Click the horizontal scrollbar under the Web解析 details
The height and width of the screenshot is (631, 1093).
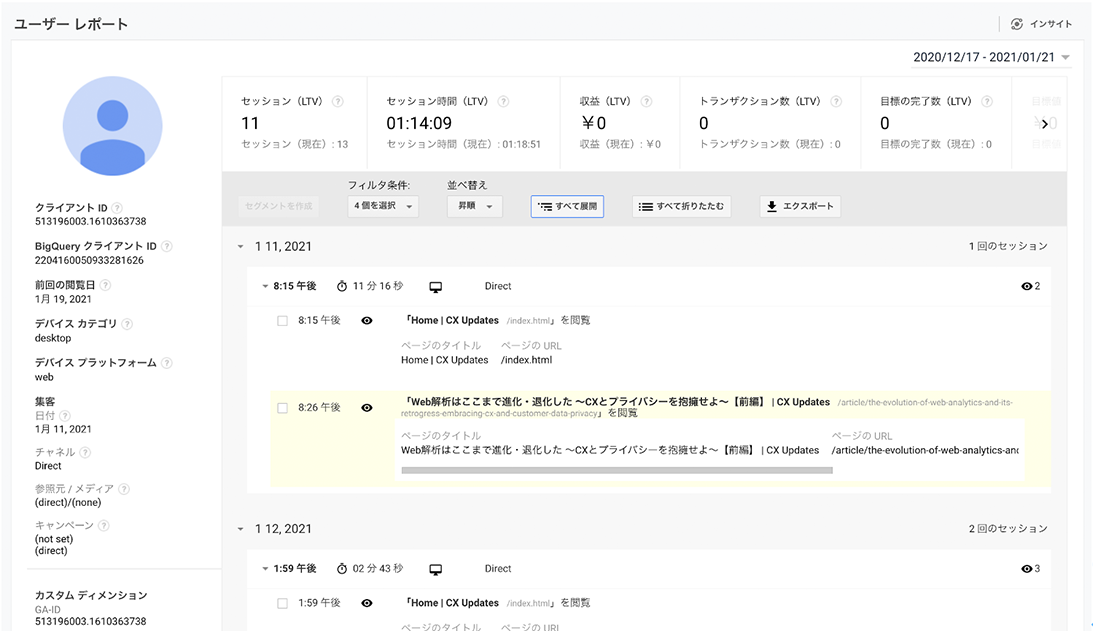[616, 469]
